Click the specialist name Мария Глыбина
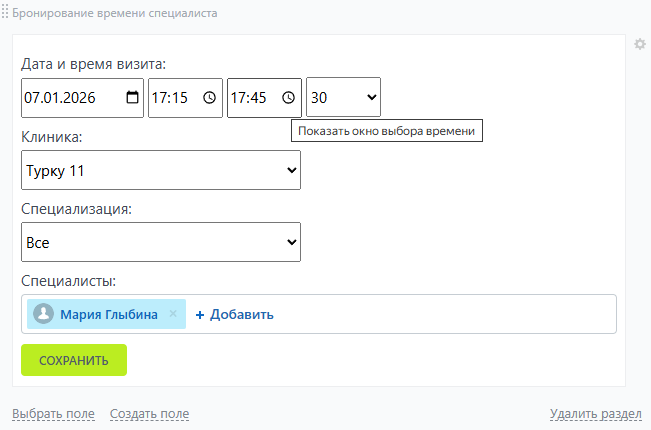 click(109, 314)
